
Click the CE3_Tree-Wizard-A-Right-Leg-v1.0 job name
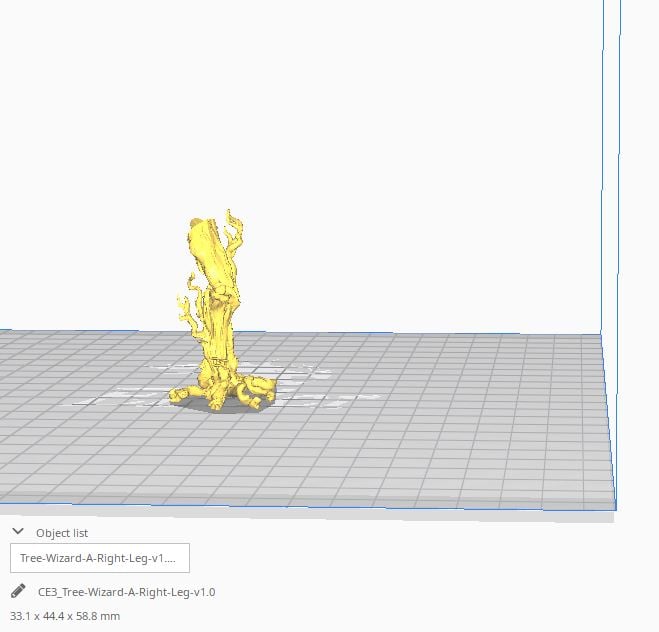coord(127,592)
